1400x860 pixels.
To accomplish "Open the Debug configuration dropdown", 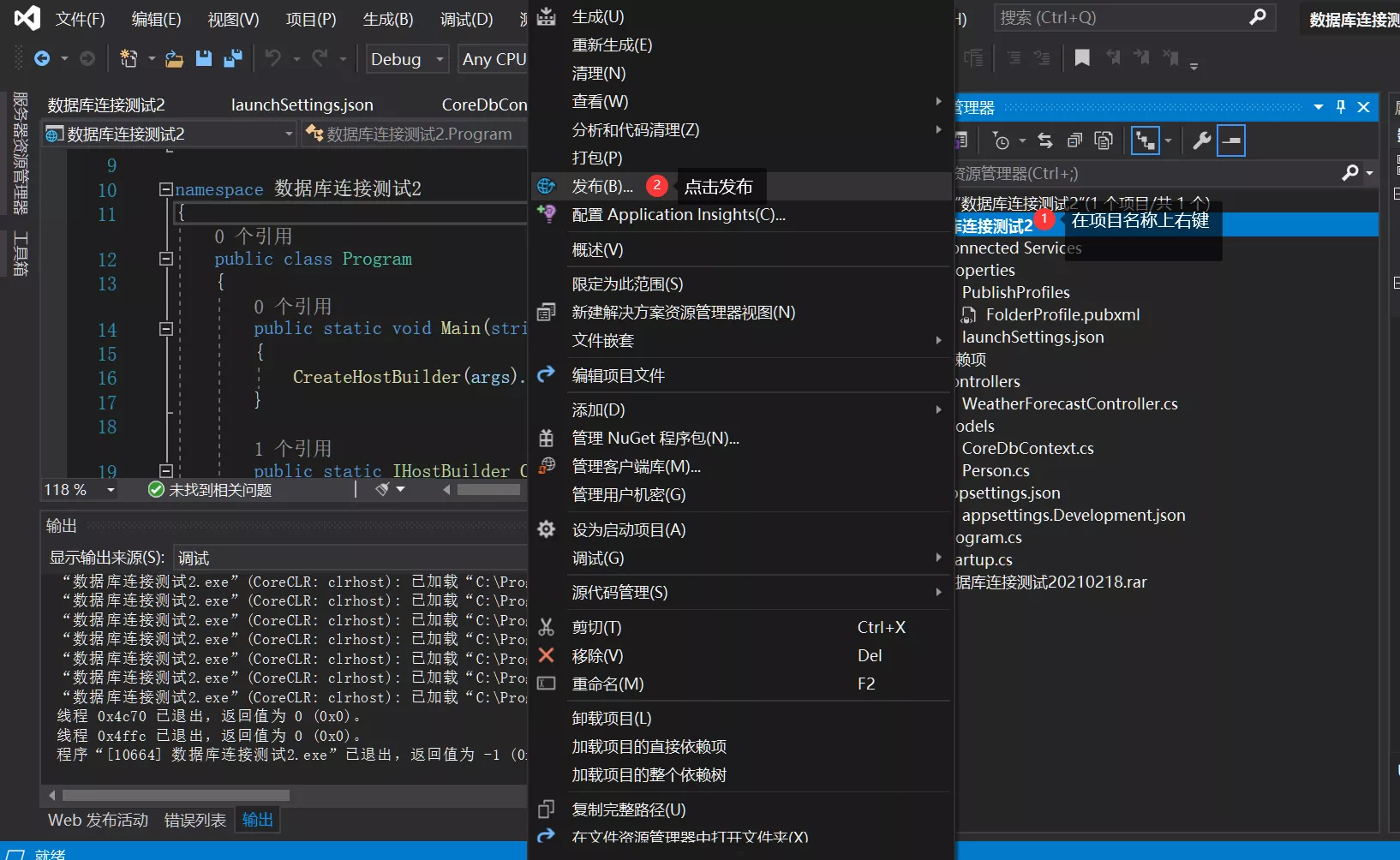I will point(407,59).
